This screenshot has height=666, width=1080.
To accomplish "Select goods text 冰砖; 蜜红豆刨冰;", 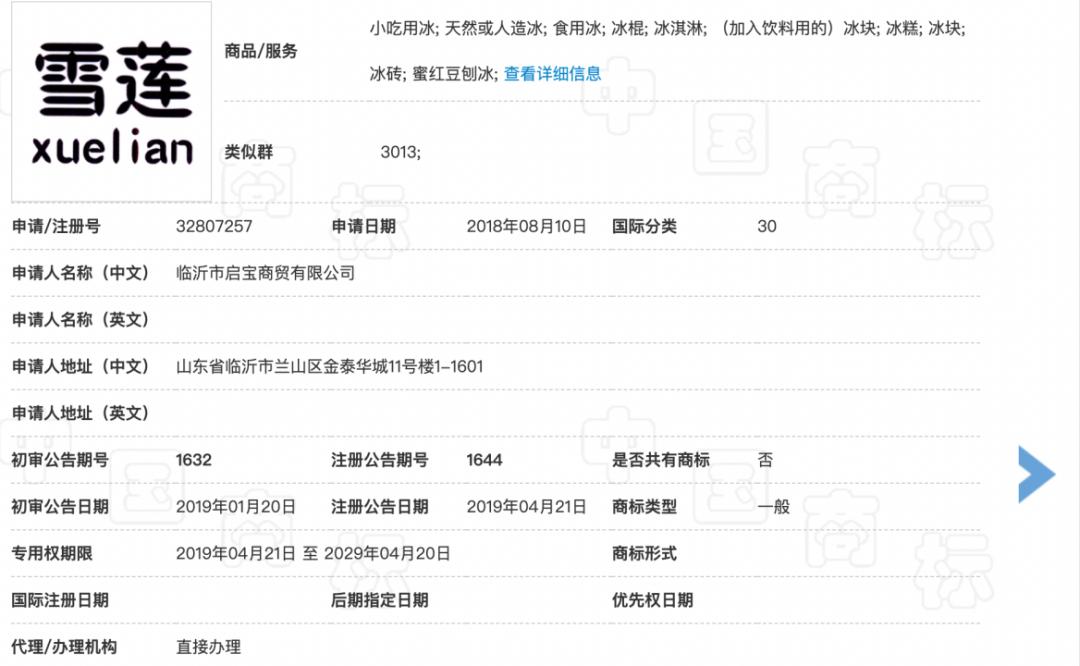I will point(434,74).
